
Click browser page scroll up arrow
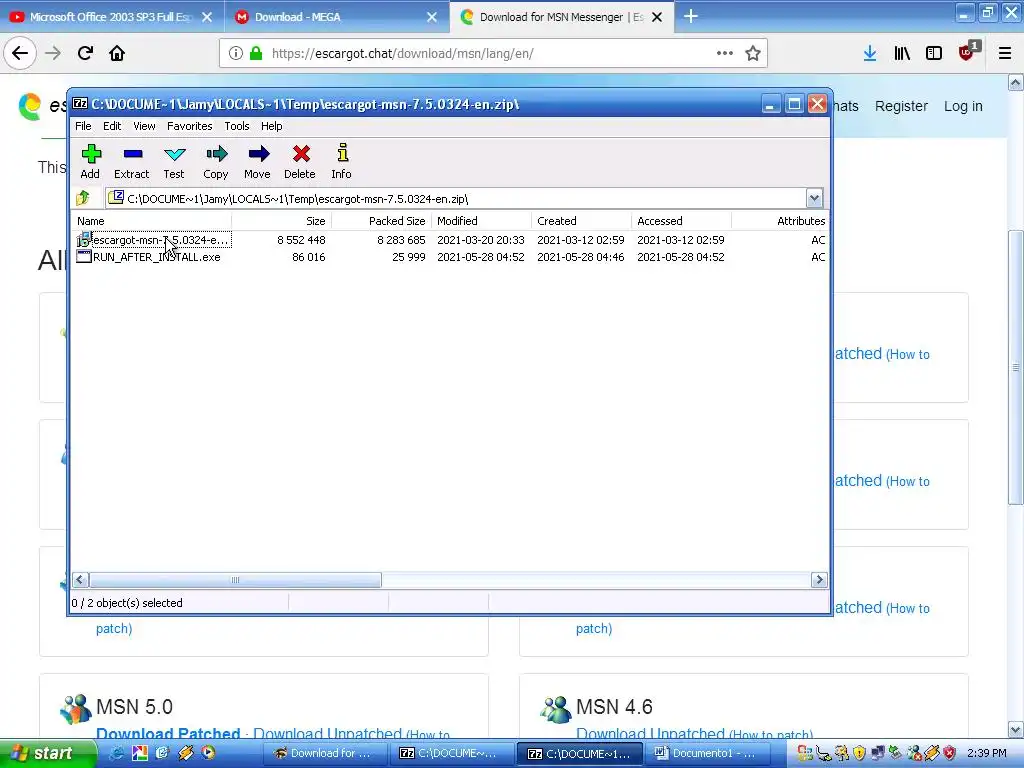tap(1016, 82)
